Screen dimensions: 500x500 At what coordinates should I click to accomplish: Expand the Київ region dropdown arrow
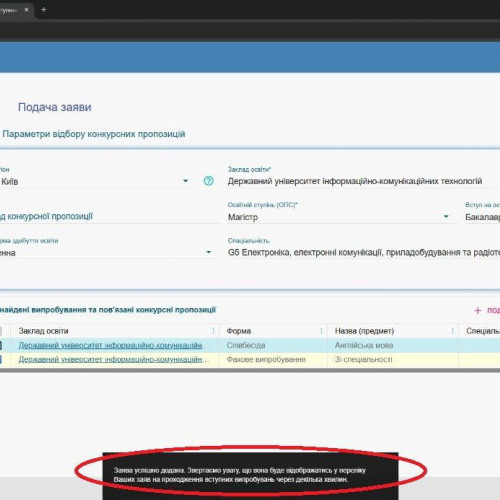[185, 181]
